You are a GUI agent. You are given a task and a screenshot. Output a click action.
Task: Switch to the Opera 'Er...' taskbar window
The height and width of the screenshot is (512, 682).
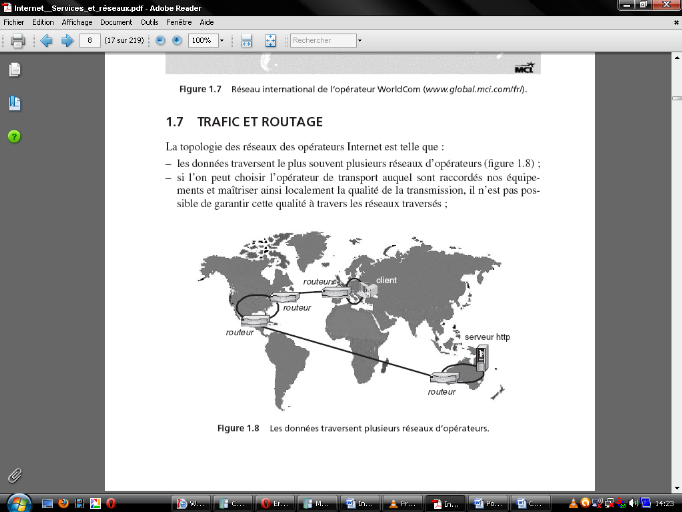tap(275, 504)
